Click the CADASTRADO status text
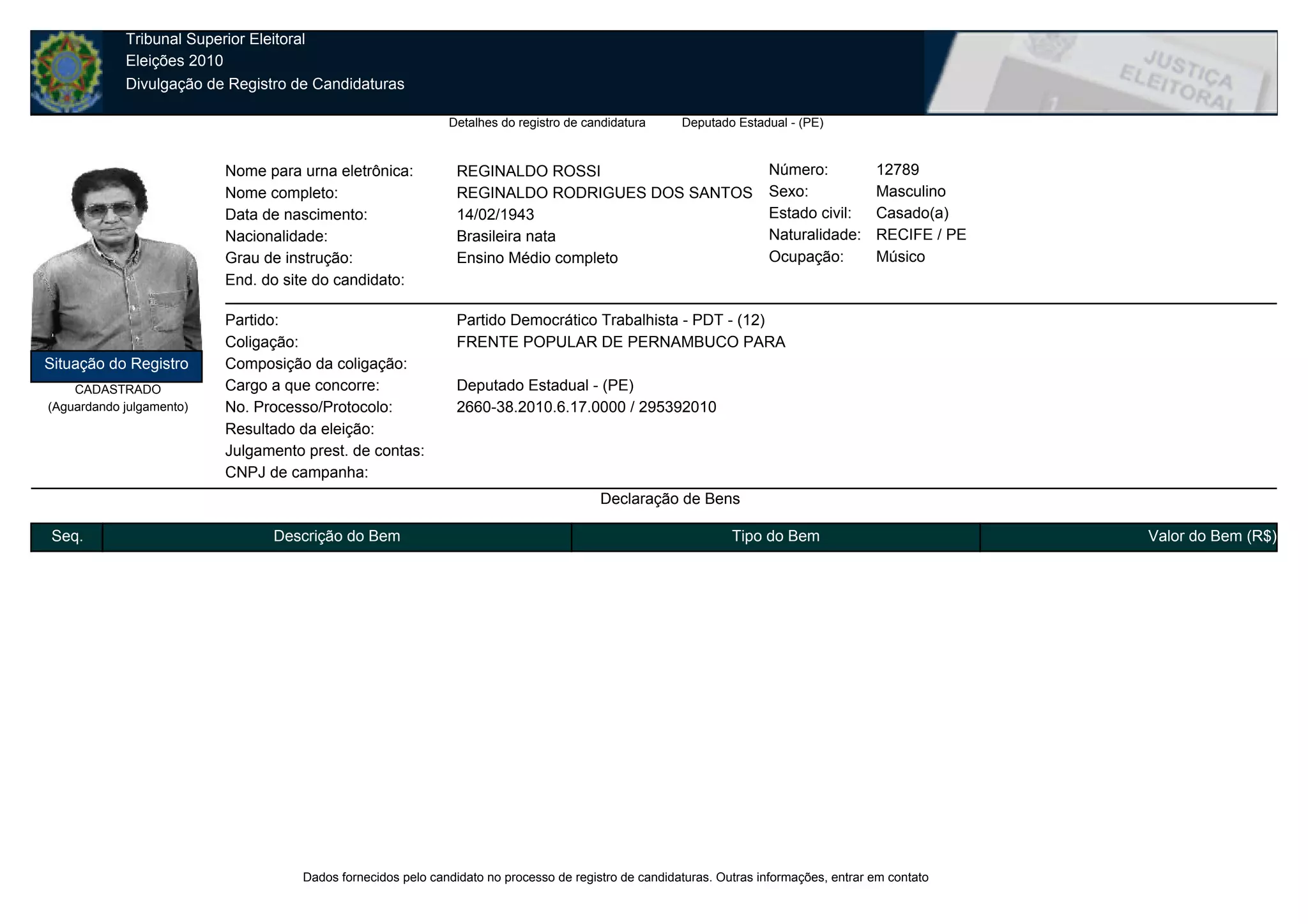The width and height of the screenshot is (1308, 924). click(x=118, y=390)
